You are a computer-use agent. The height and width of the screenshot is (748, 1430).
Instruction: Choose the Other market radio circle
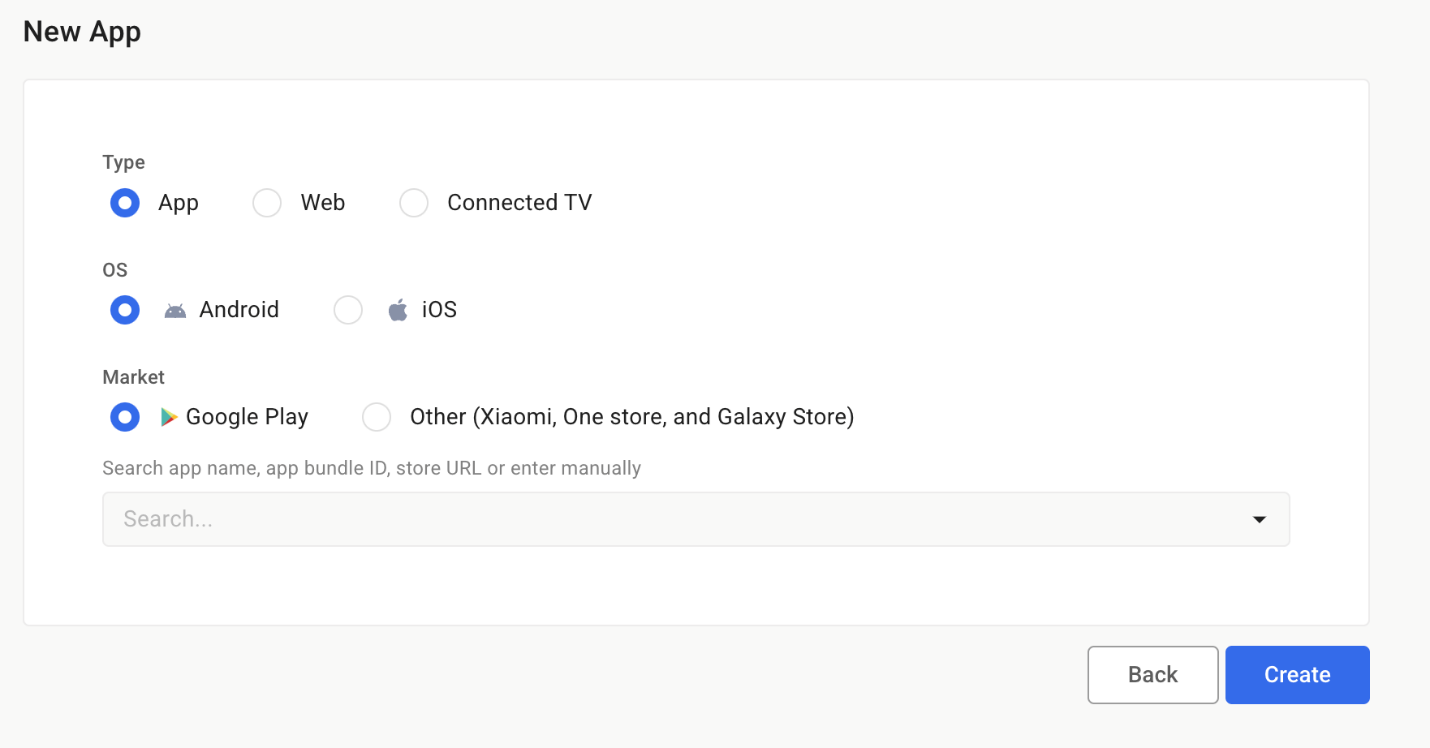click(x=377, y=417)
